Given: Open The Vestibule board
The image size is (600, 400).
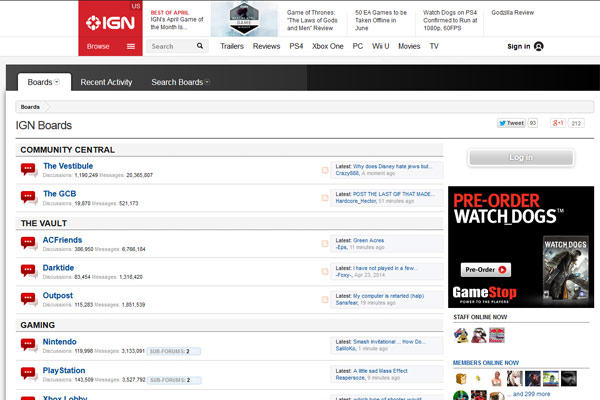Looking at the screenshot, I should pos(68,166).
